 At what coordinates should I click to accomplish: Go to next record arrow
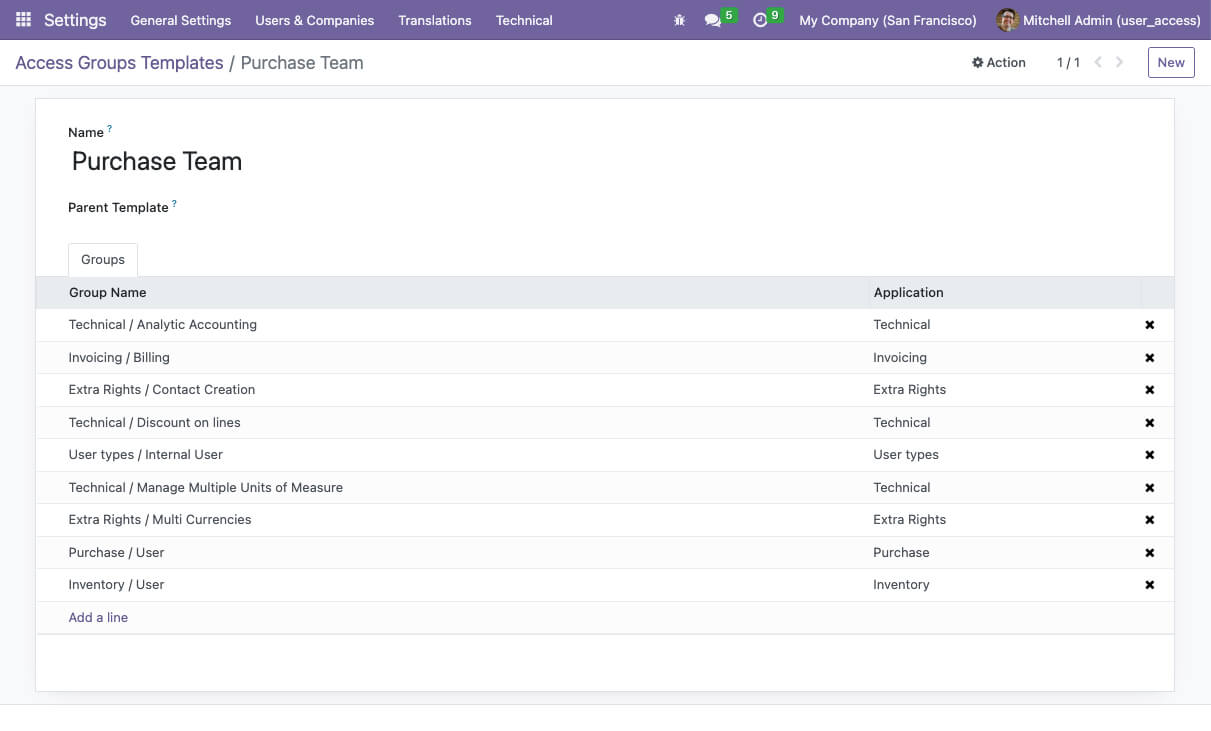[x=1119, y=62]
